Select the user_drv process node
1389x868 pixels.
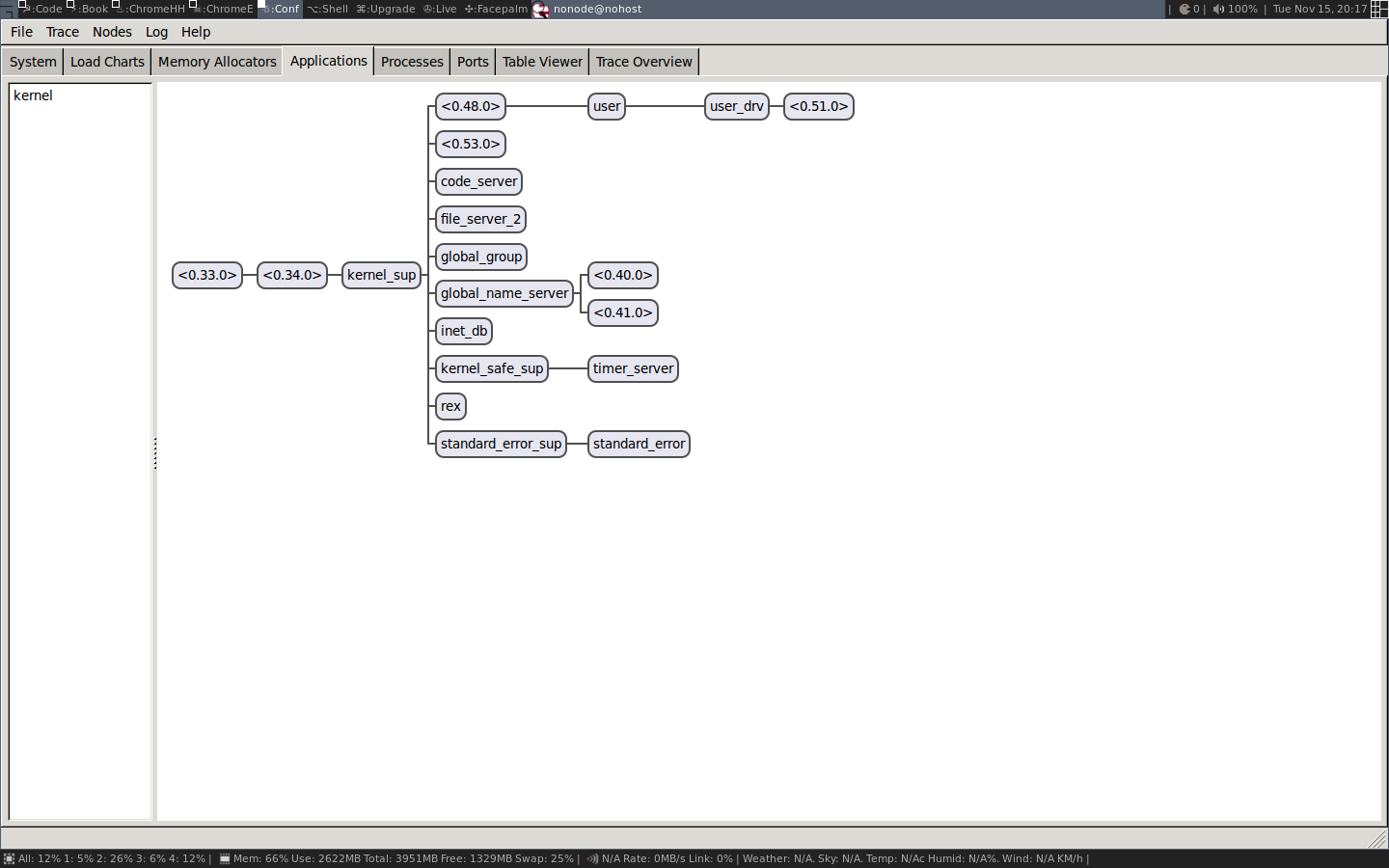(737, 106)
